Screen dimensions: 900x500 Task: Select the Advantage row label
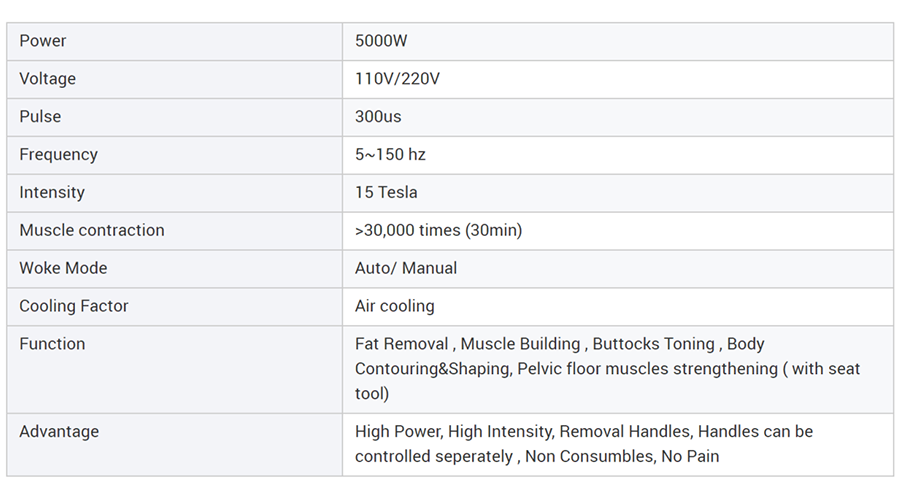[x=59, y=432]
